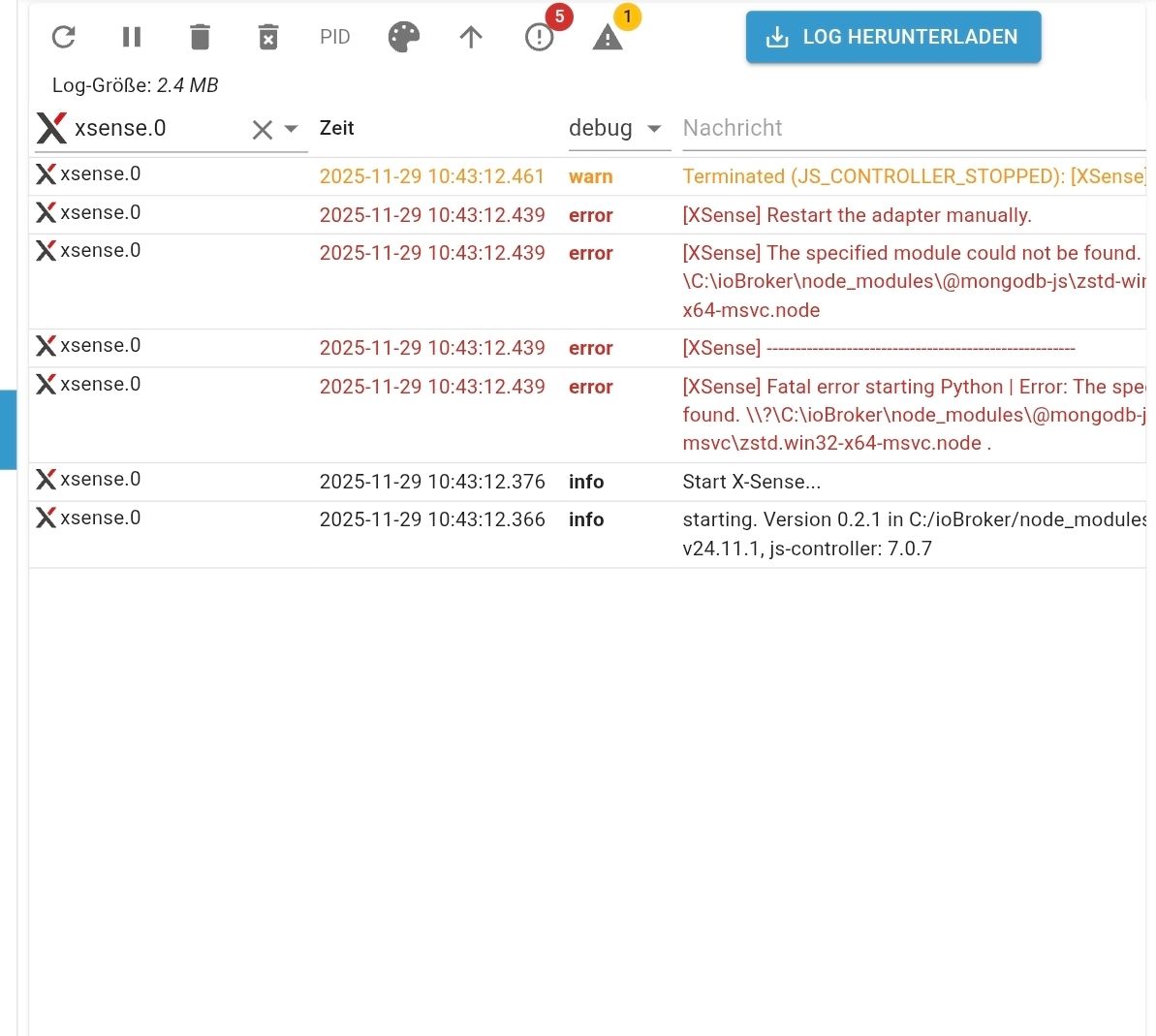This screenshot has height=1036, width=1156.
Task: Toggle the error count filter with badge 5
Action: (540, 36)
